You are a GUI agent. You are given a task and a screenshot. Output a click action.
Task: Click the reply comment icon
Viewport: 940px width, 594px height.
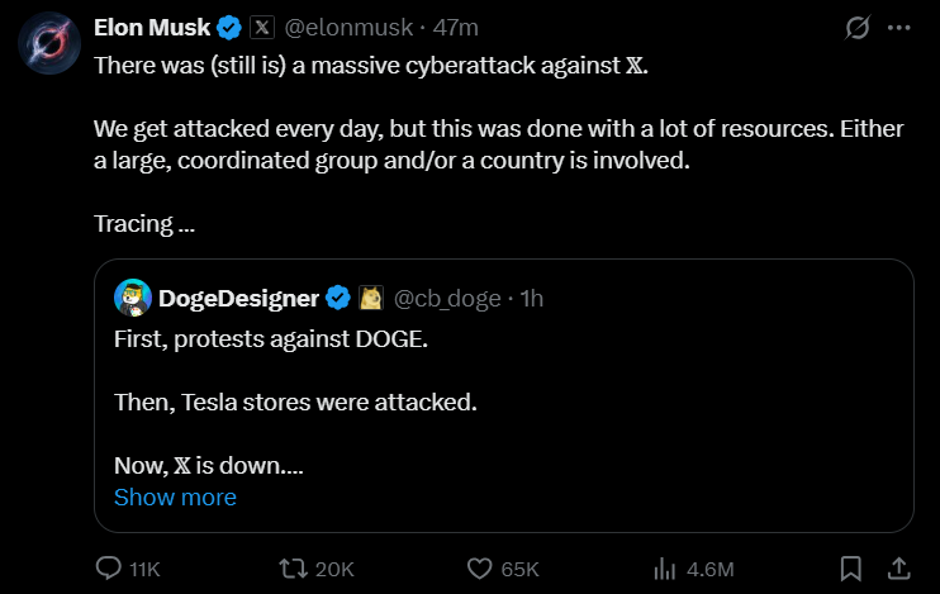(x=108, y=568)
